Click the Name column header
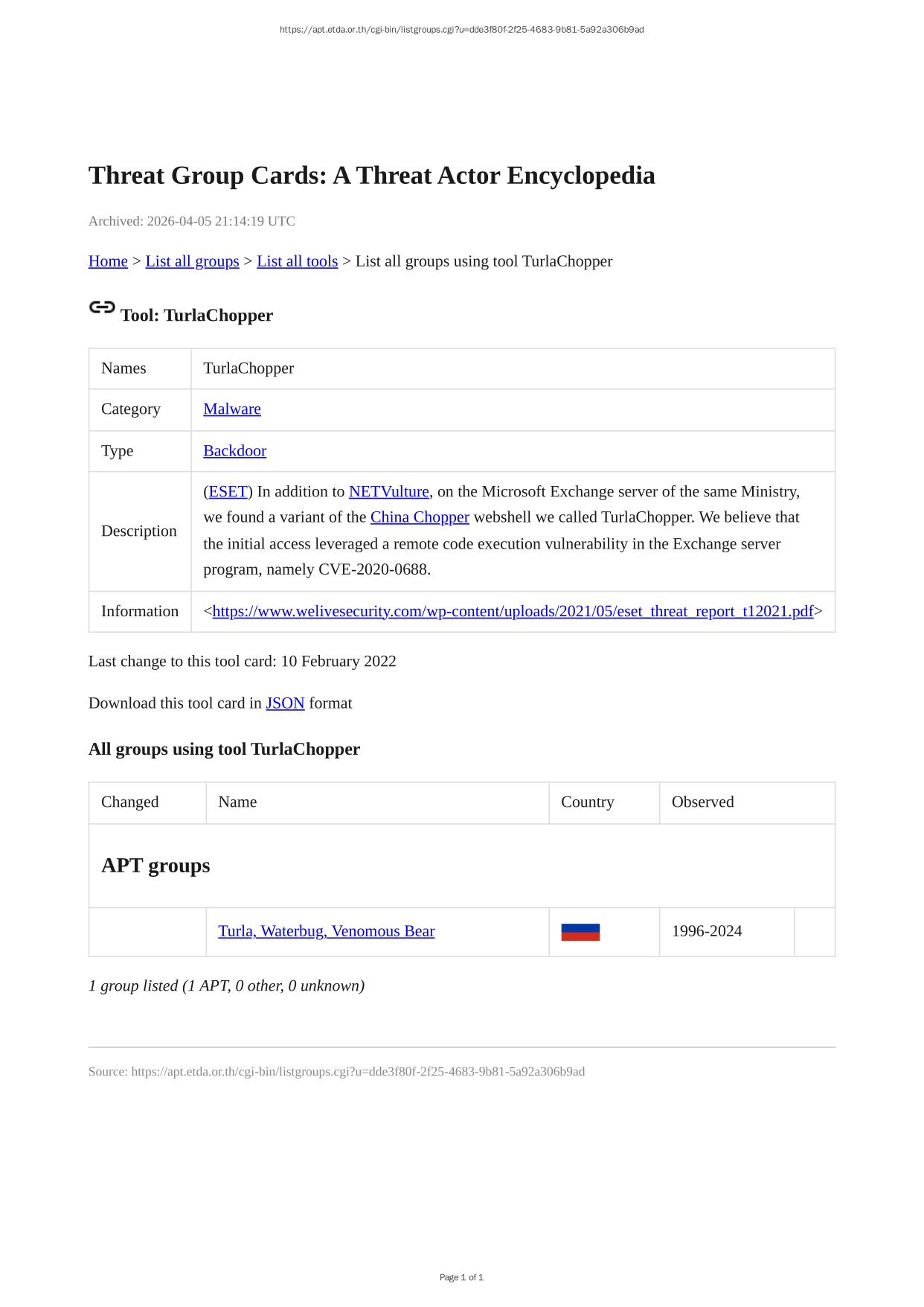This screenshot has height=1307, width=924. [237, 802]
